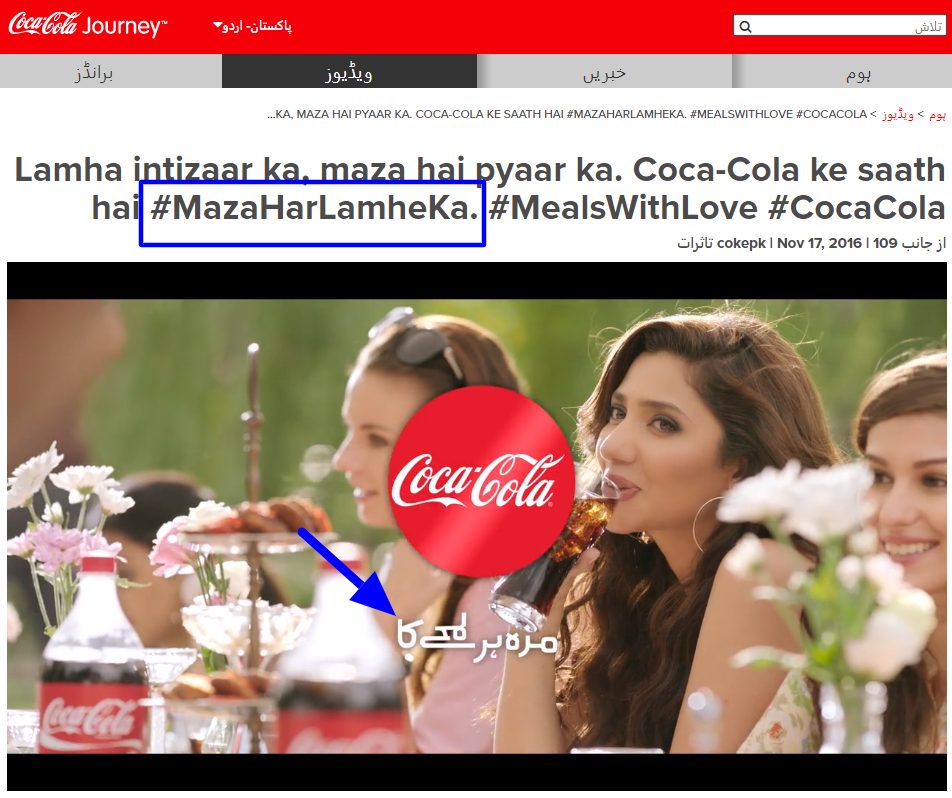Click the uppercase breadcrumb title text
This screenshot has width=952, height=798.
pyautogui.click(x=567, y=114)
